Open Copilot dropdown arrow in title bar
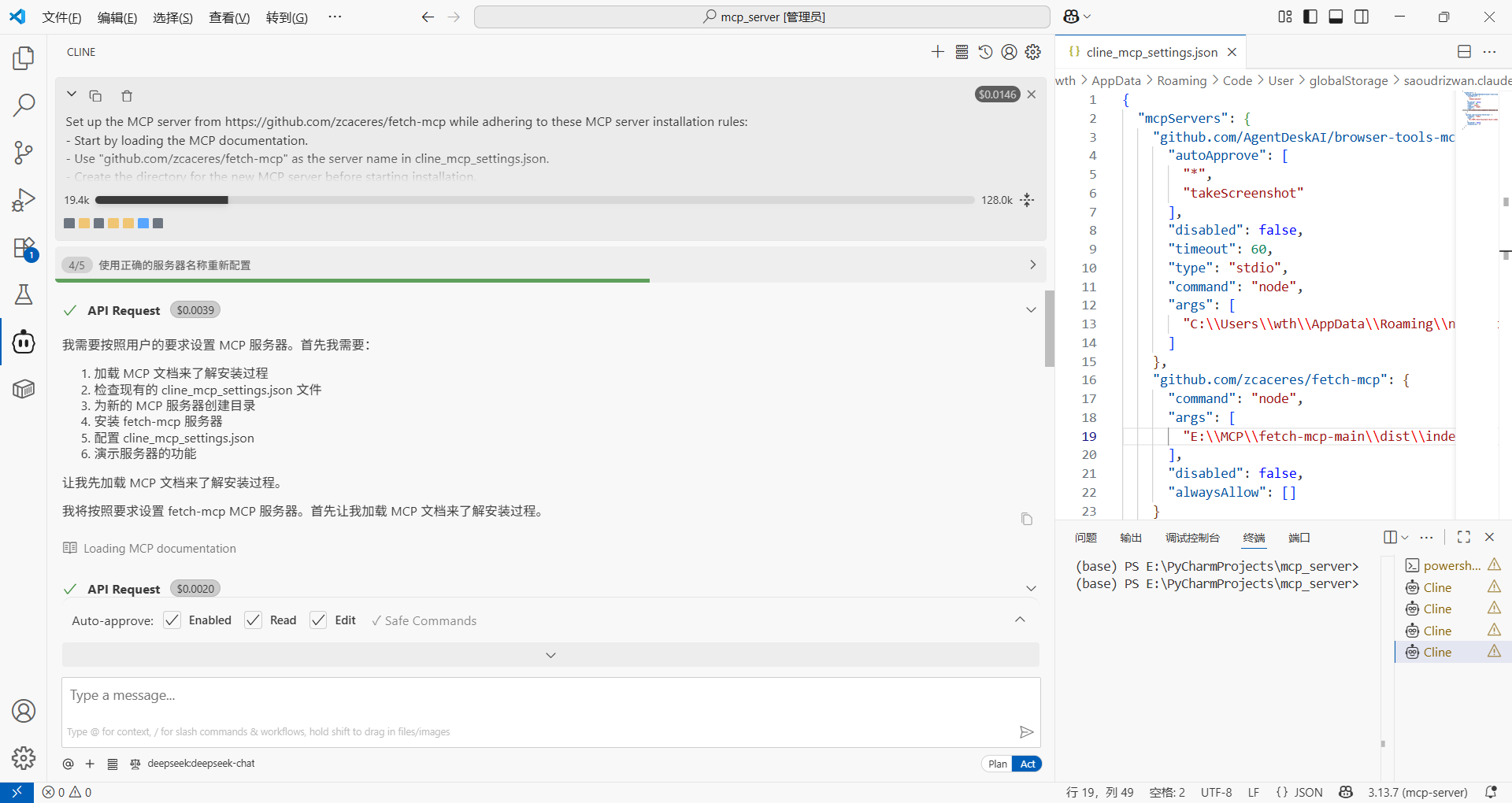Image resolution: width=1512 pixels, height=803 pixels. tap(1088, 17)
